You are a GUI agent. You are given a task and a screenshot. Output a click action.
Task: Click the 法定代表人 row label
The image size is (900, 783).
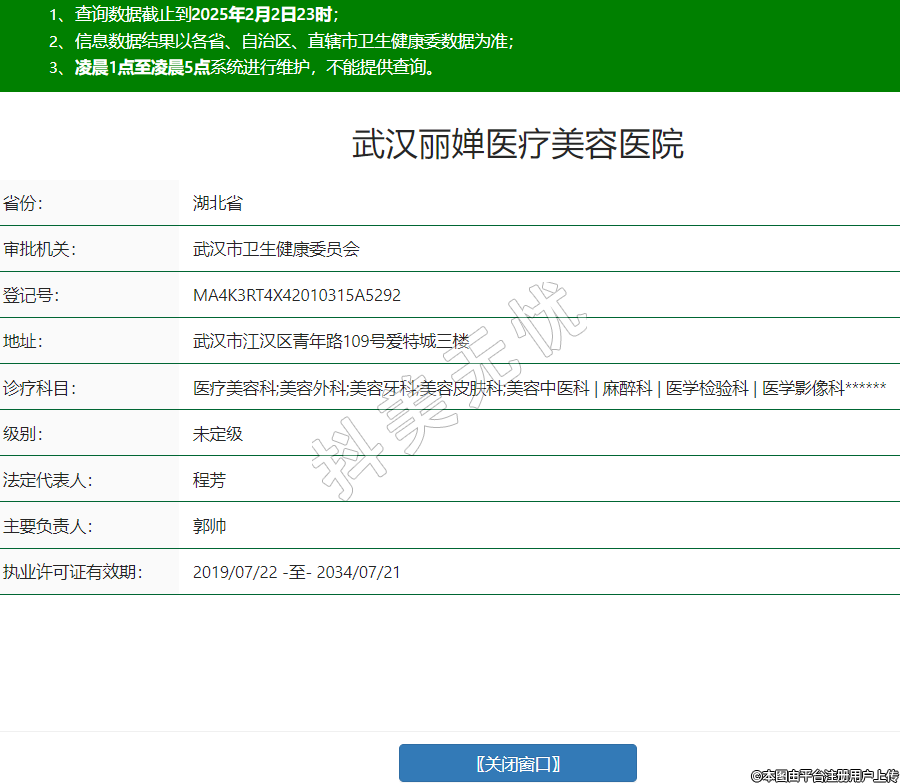coord(47,479)
